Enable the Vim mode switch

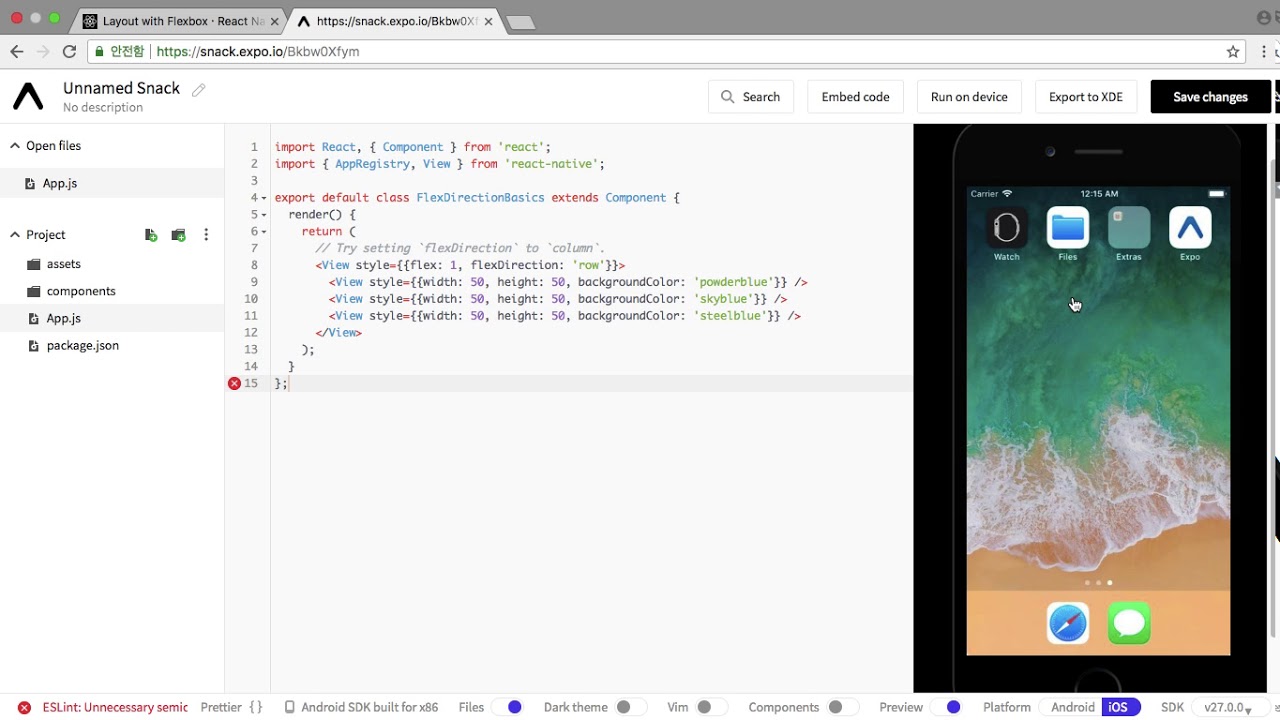[x=710, y=707]
